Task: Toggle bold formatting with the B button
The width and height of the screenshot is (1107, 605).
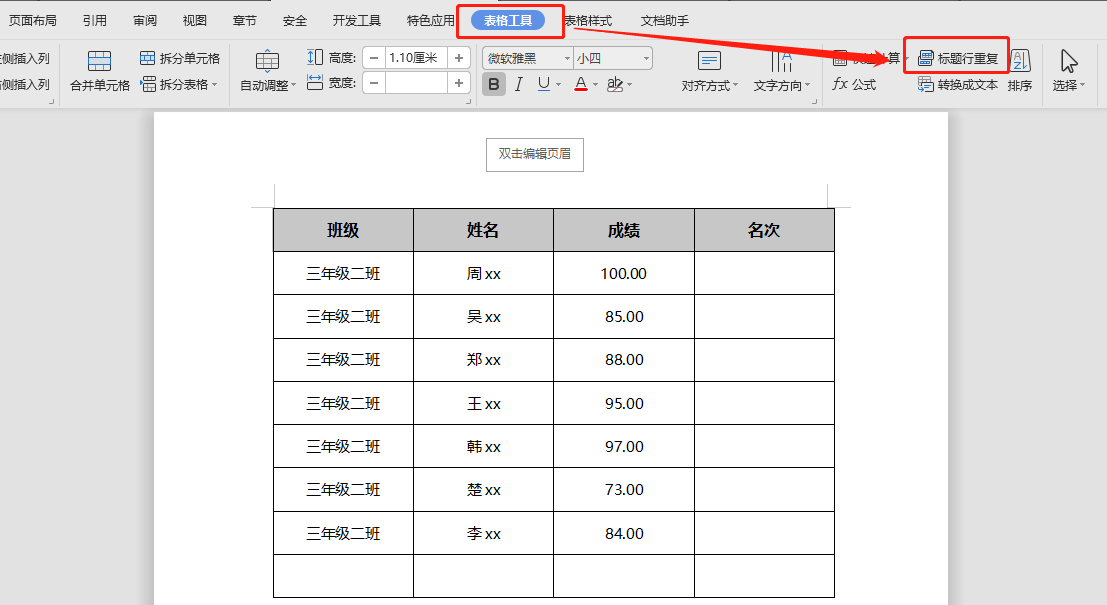Action: 493,84
